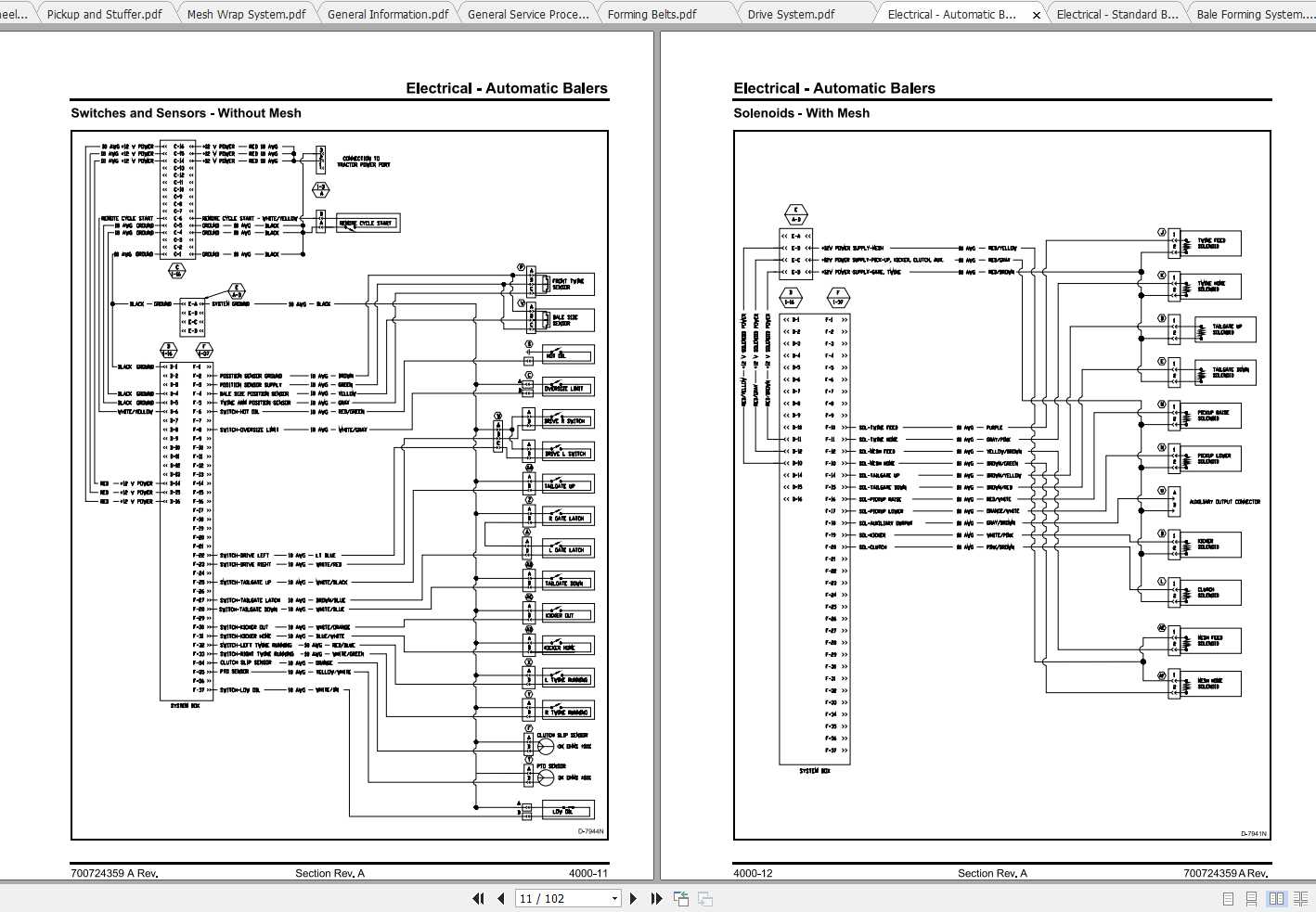Image resolution: width=1316 pixels, height=912 pixels.
Task: Go to the next page
Action: coord(634,898)
